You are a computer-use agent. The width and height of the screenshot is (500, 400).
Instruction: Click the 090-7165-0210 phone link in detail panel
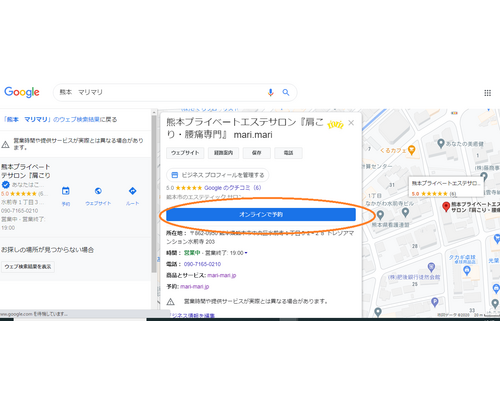(x=202, y=264)
